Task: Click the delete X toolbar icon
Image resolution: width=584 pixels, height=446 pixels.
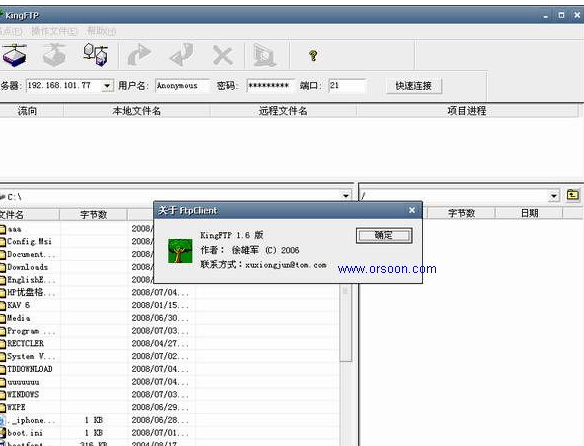Action: (223, 56)
